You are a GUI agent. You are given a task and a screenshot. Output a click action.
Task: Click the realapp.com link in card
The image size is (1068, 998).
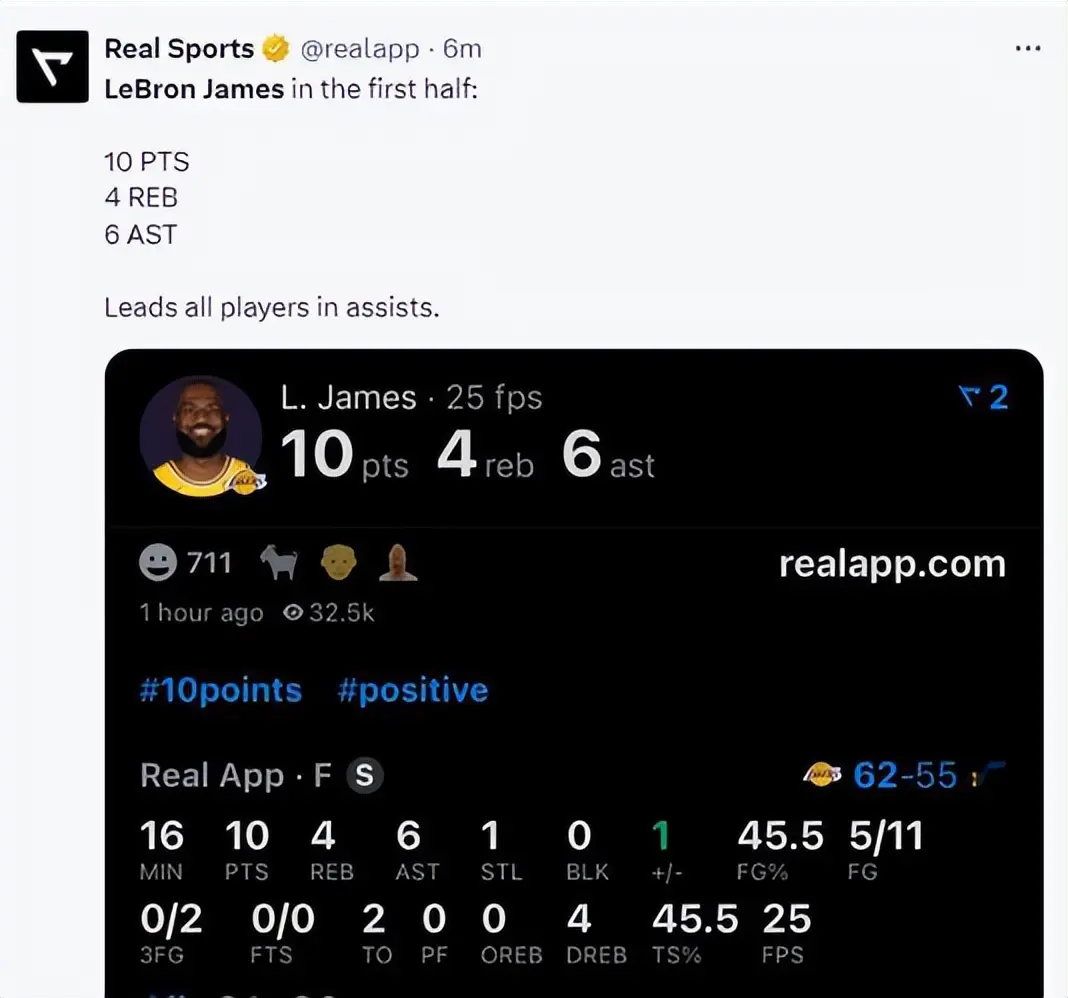(x=892, y=564)
